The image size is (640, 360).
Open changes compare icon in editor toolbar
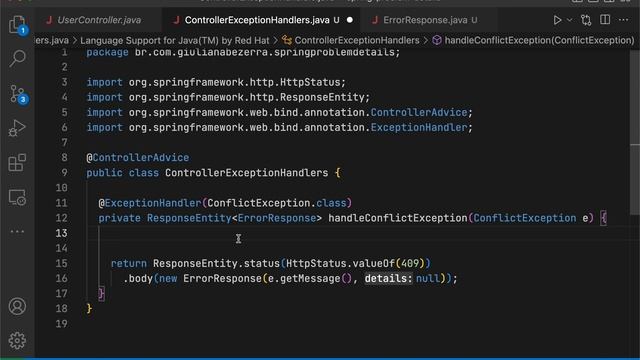[x=586, y=20]
